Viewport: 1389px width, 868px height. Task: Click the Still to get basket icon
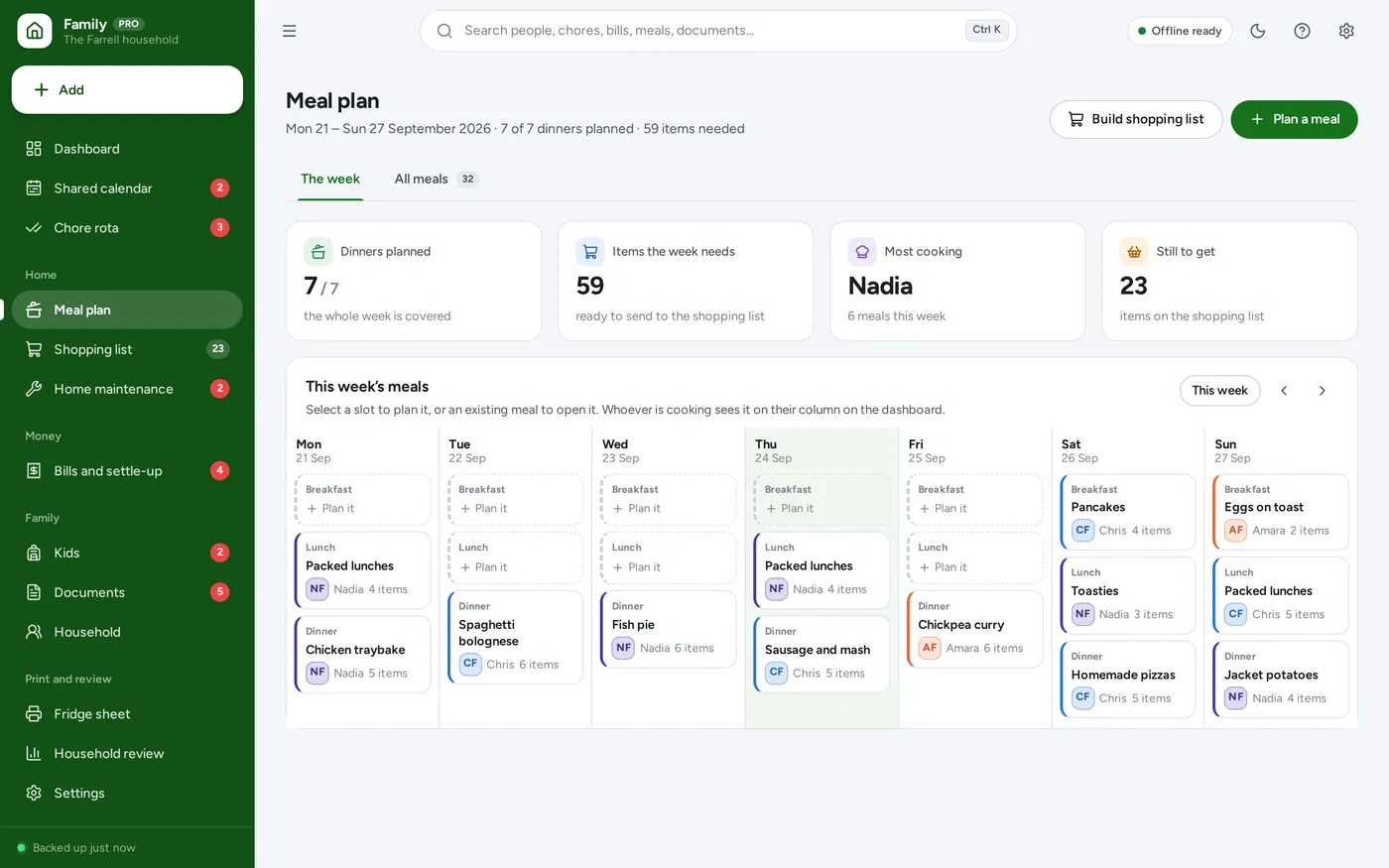[1134, 252]
